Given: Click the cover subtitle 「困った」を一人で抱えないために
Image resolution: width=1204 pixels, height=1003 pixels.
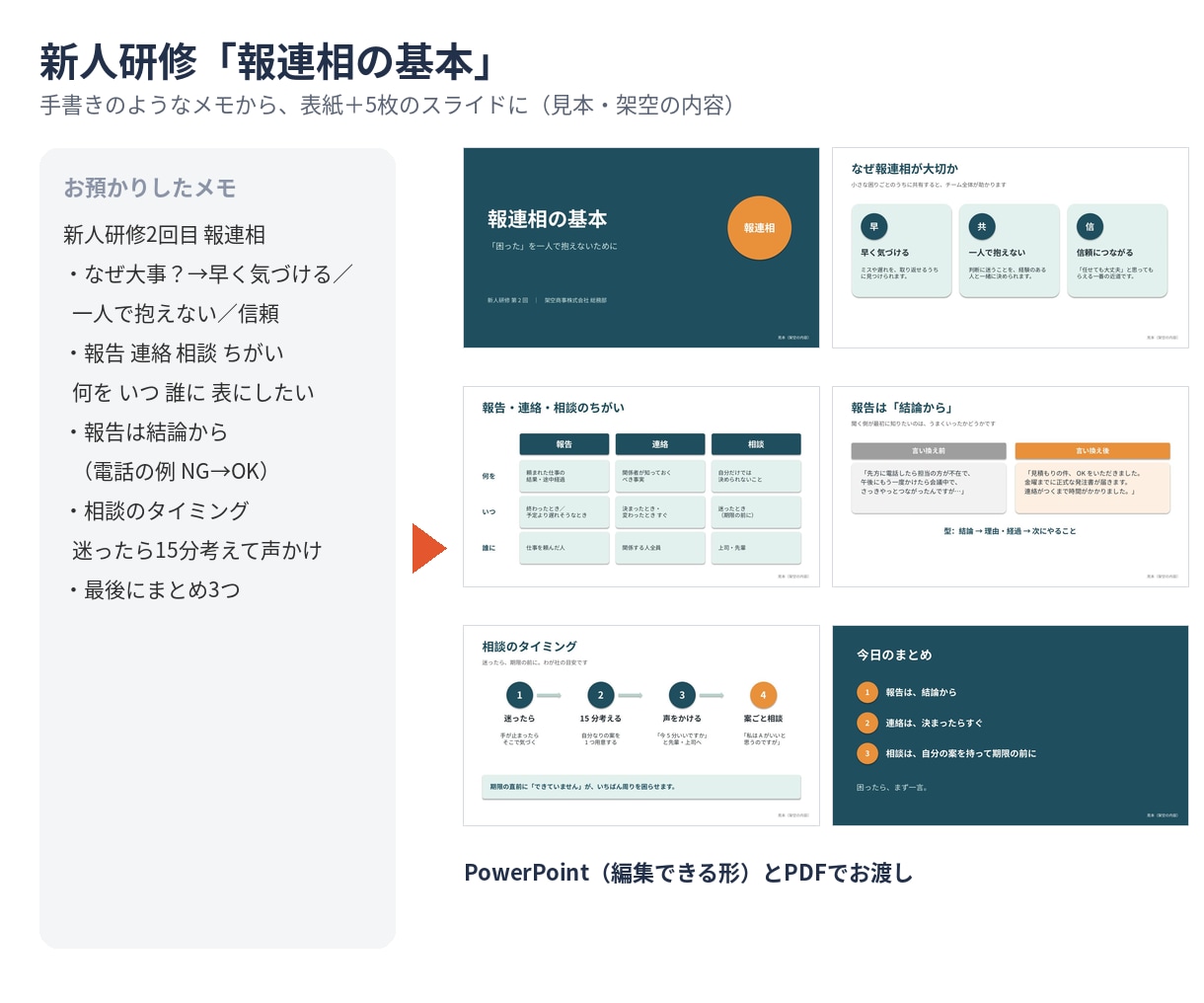Looking at the screenshot, I should [x=553, y=246].
